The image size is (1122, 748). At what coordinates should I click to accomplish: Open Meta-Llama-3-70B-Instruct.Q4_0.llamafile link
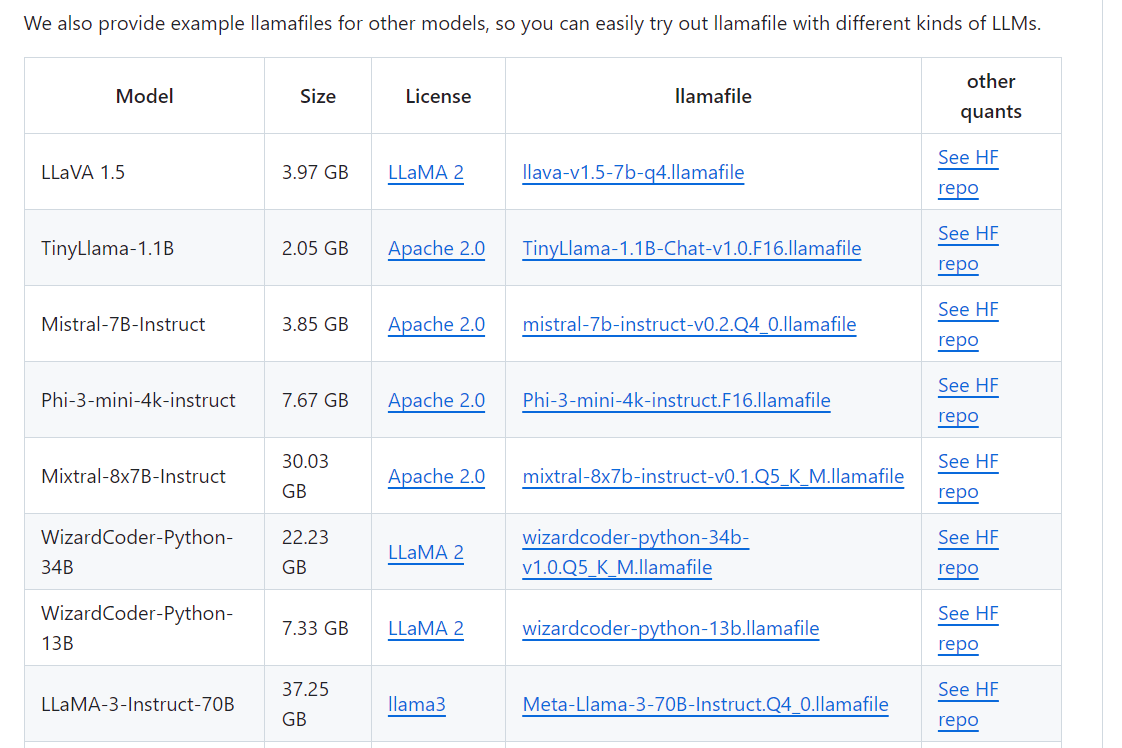click(x=705, y=704)
